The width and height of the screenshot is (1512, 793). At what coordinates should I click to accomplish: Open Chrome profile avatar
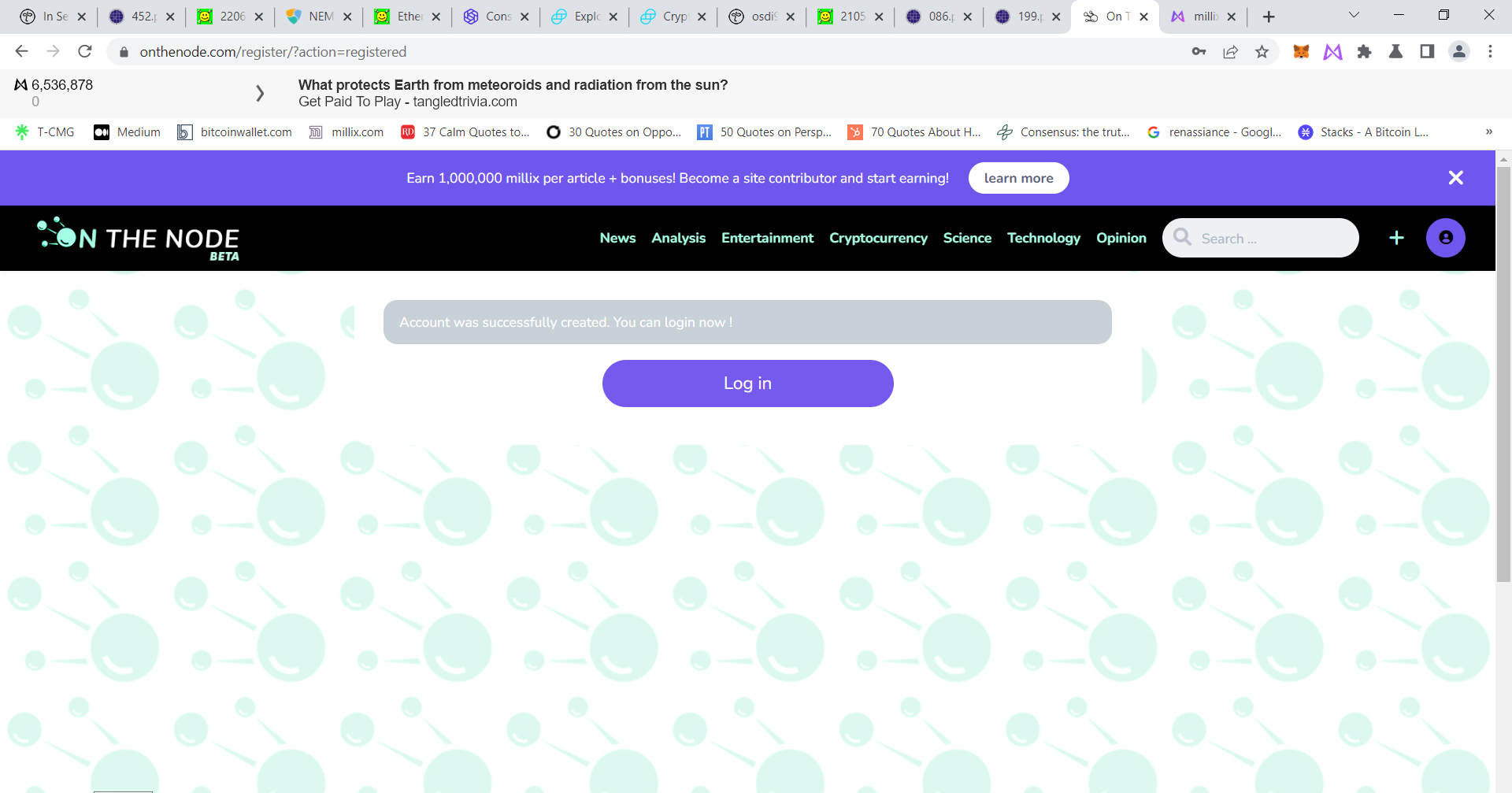click(1458, 51)
